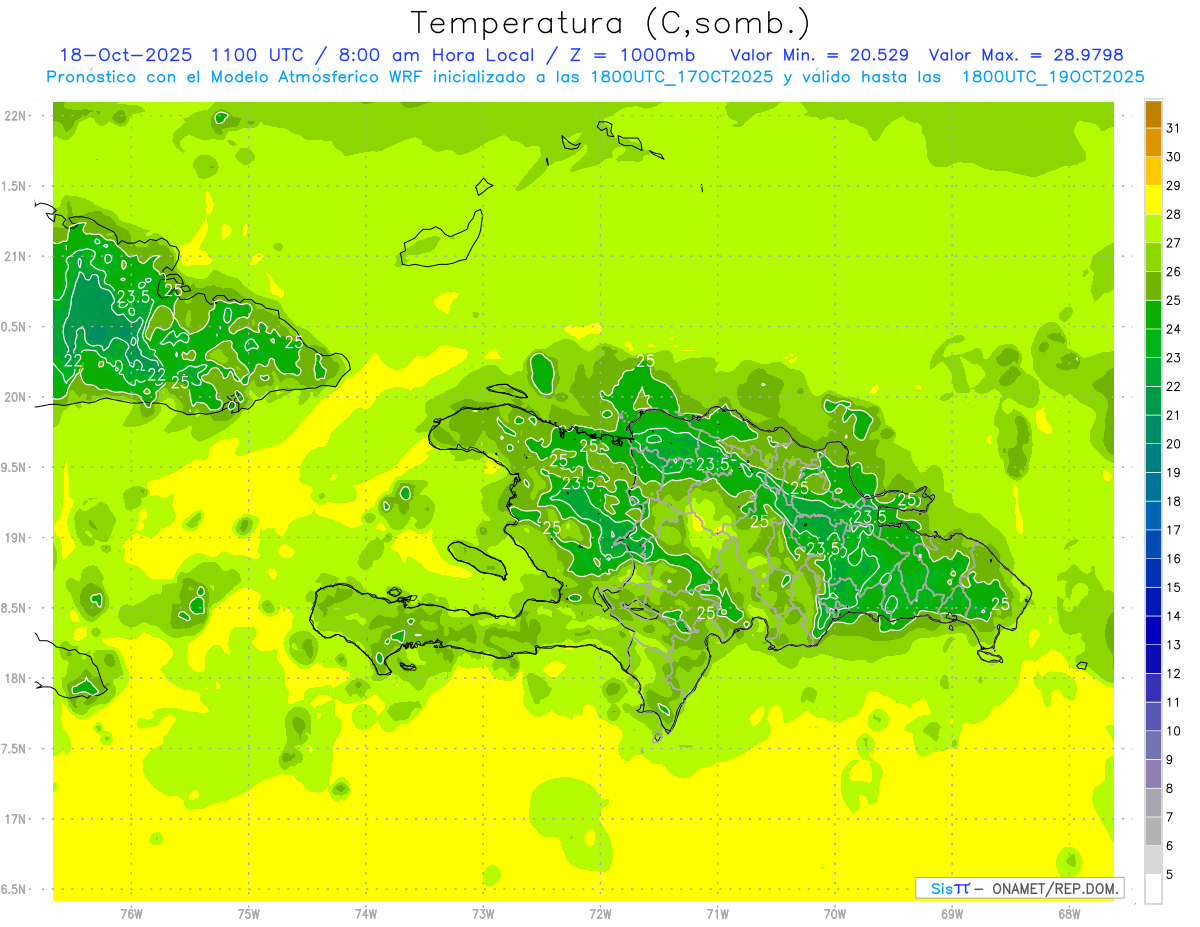Select the dark blue legend swatch between 13 and 14
The width and height of the screenshot is (1200, 927).
(x=1153, y=630)
